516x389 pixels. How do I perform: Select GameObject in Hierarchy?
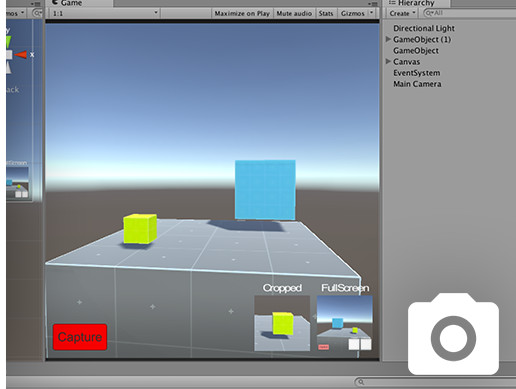[x=416, y=51]
